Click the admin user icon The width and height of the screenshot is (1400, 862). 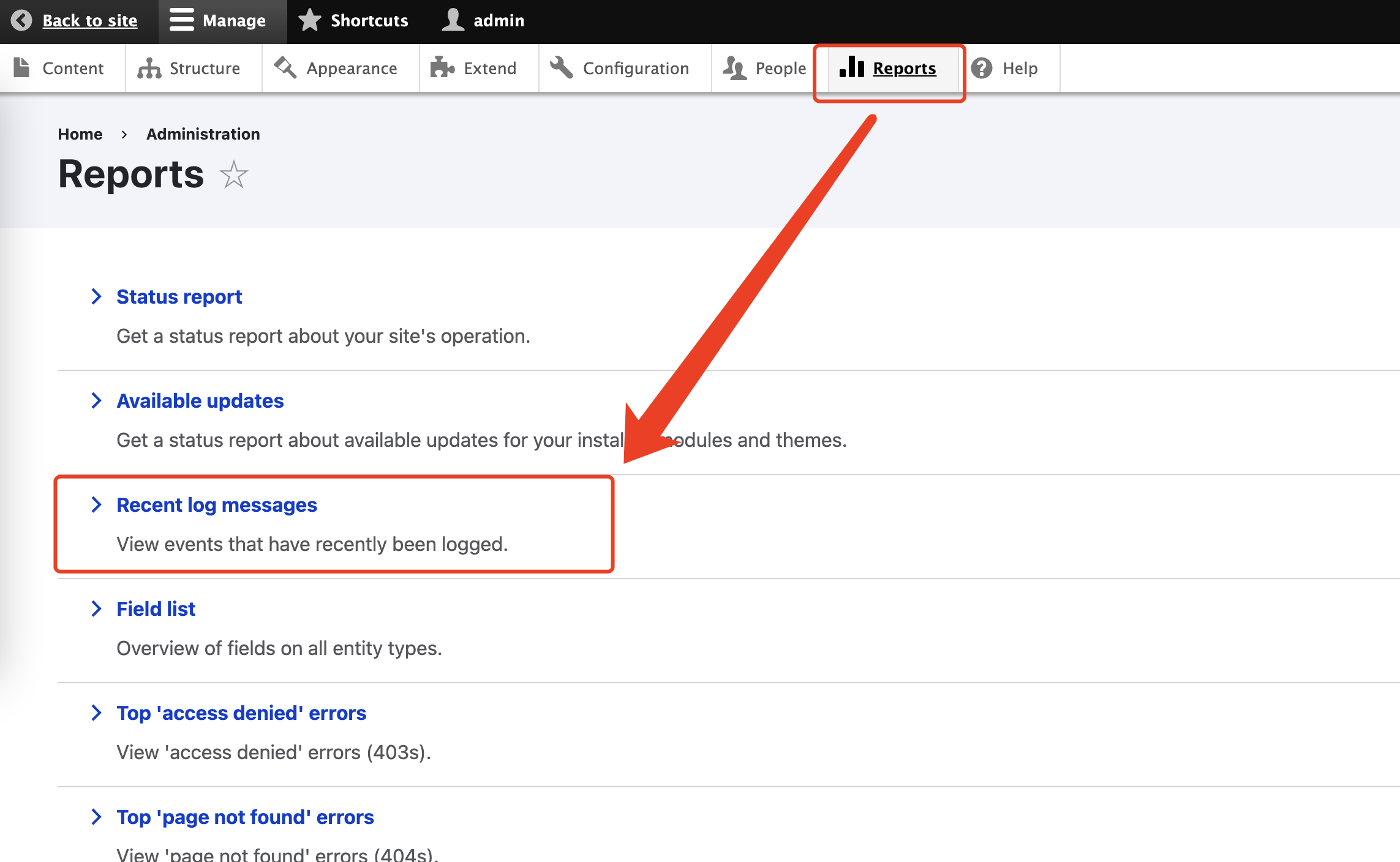453,20
